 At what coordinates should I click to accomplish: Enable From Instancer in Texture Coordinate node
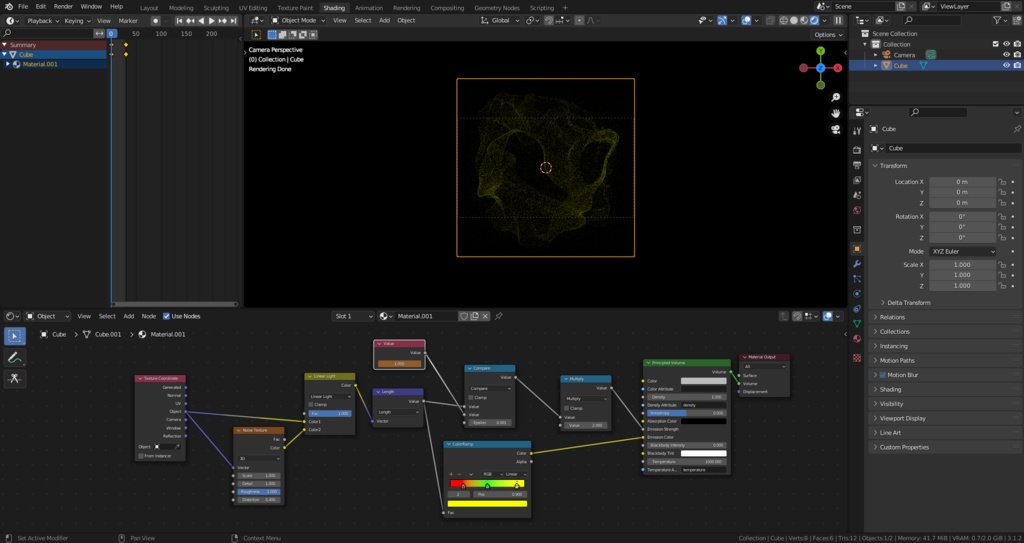140,455
